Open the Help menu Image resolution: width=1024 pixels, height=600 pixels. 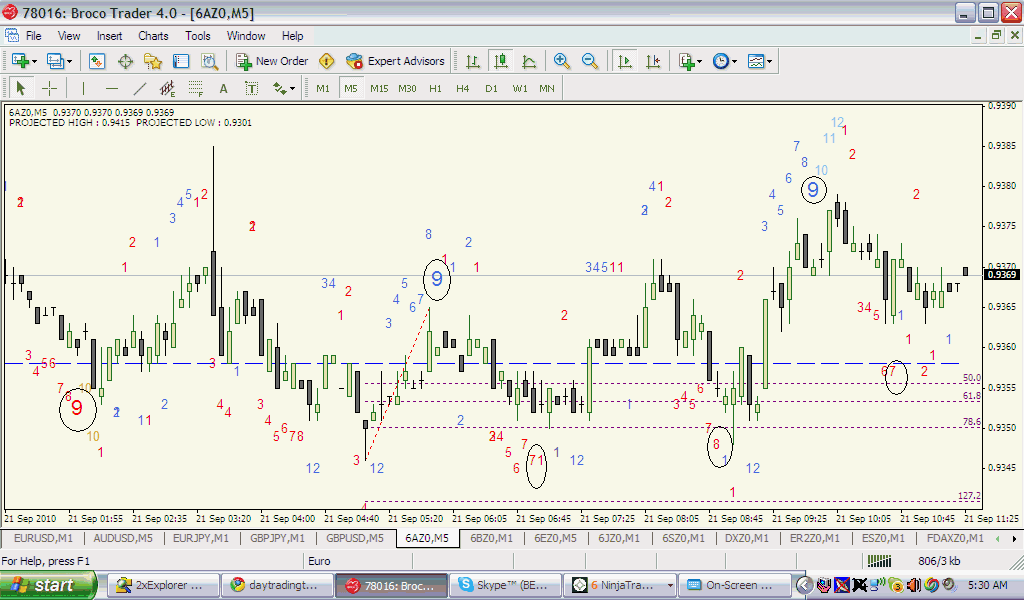tap(293, 36)
